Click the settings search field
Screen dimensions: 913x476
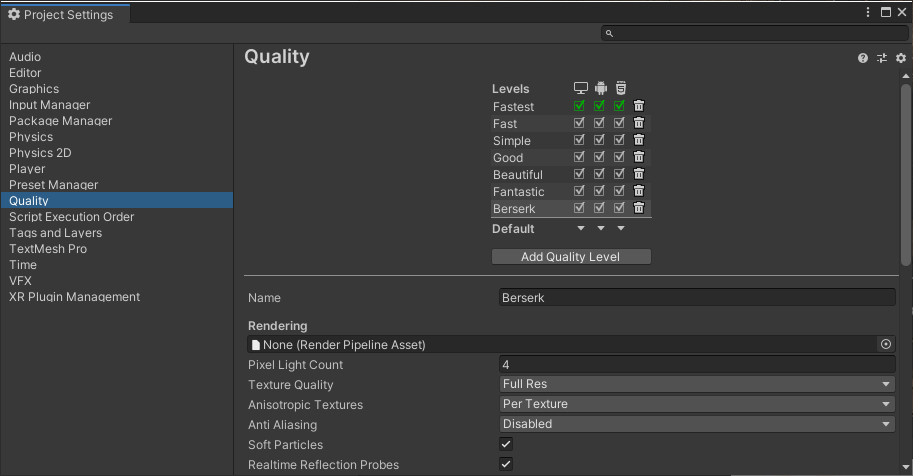click(755, 33)
